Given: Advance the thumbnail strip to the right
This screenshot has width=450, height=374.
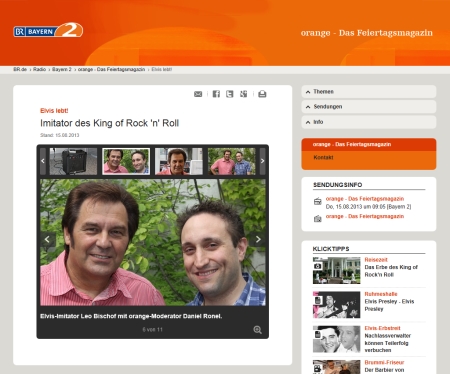Looking at the screenshot, I should pyautogui.click(x=262, y=161).
